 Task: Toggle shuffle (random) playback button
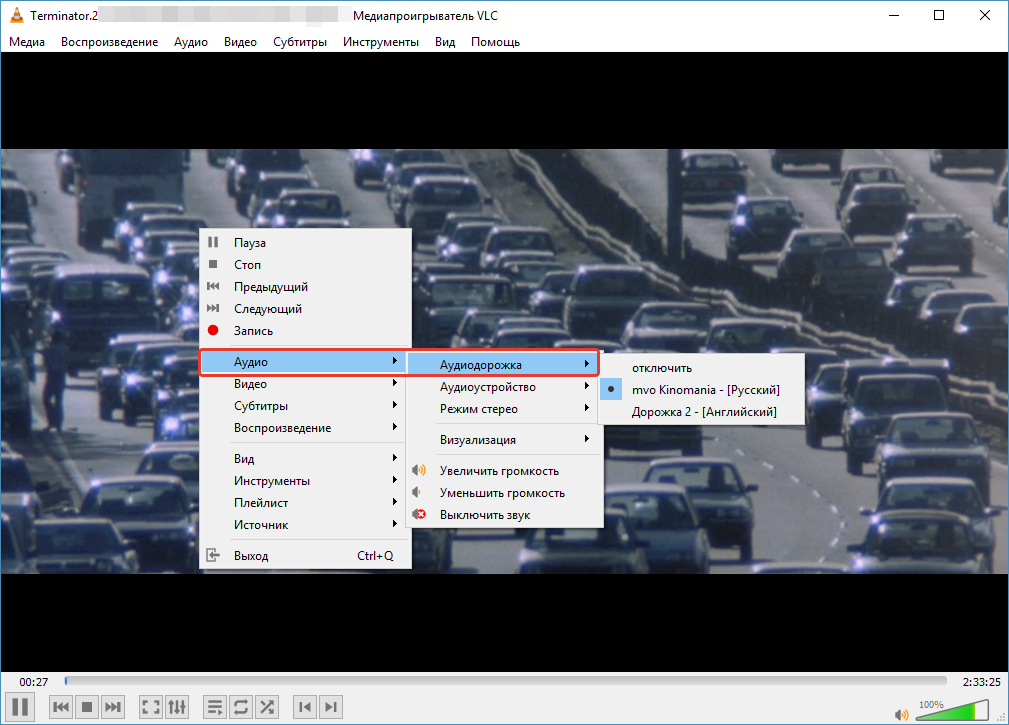pyautogui.click(x=267, y=707)
